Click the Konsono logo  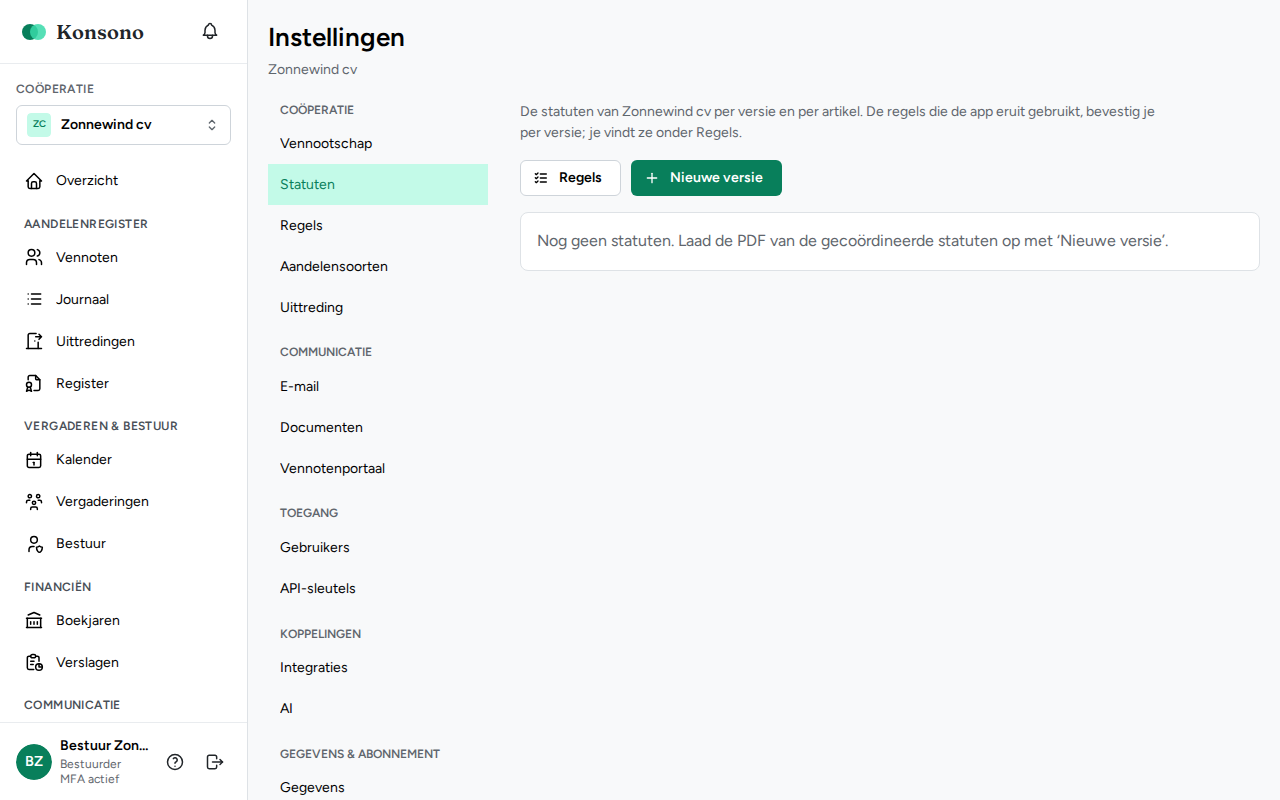(83, 32)
